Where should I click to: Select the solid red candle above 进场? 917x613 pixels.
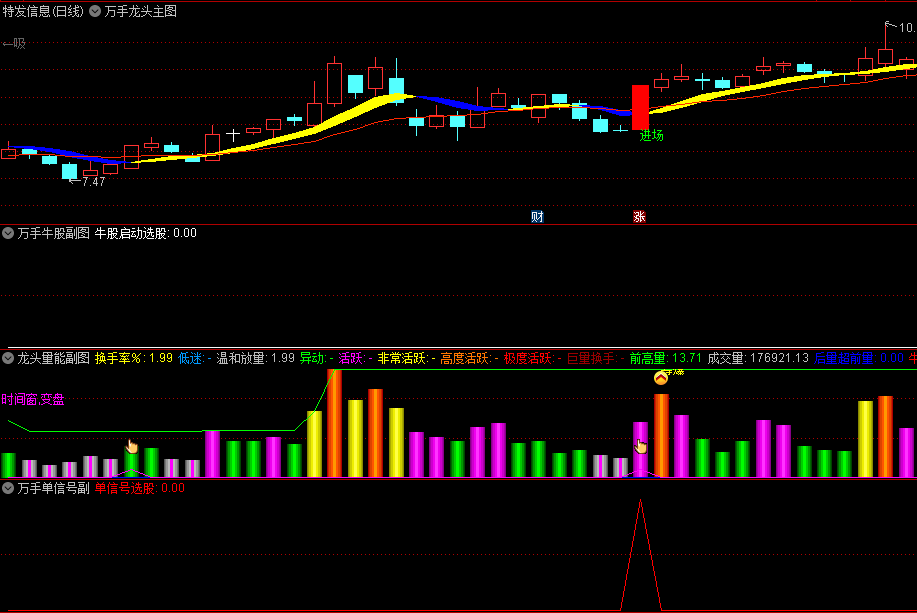pos(640,108)
